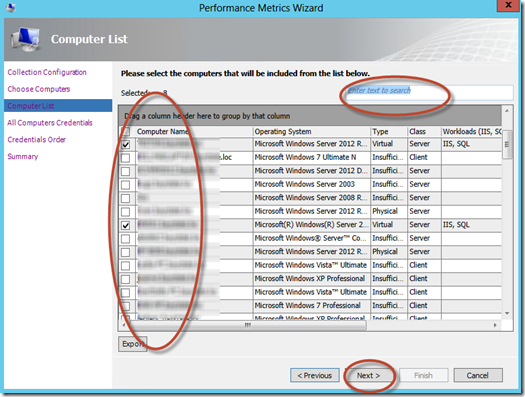Image resolution: width=525 pixels, height=397 pixels.
Task: Click the Cancel button
Action: pyautogui.click(x=478, y=376)
